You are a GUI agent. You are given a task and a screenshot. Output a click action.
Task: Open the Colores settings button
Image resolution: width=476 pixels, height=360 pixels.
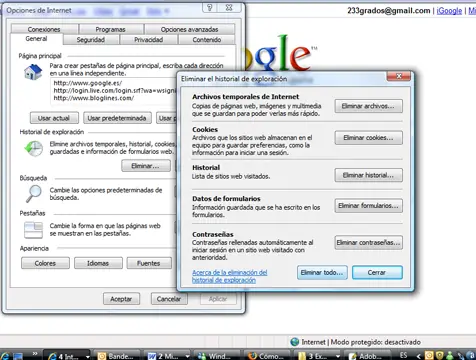[45, 263]
